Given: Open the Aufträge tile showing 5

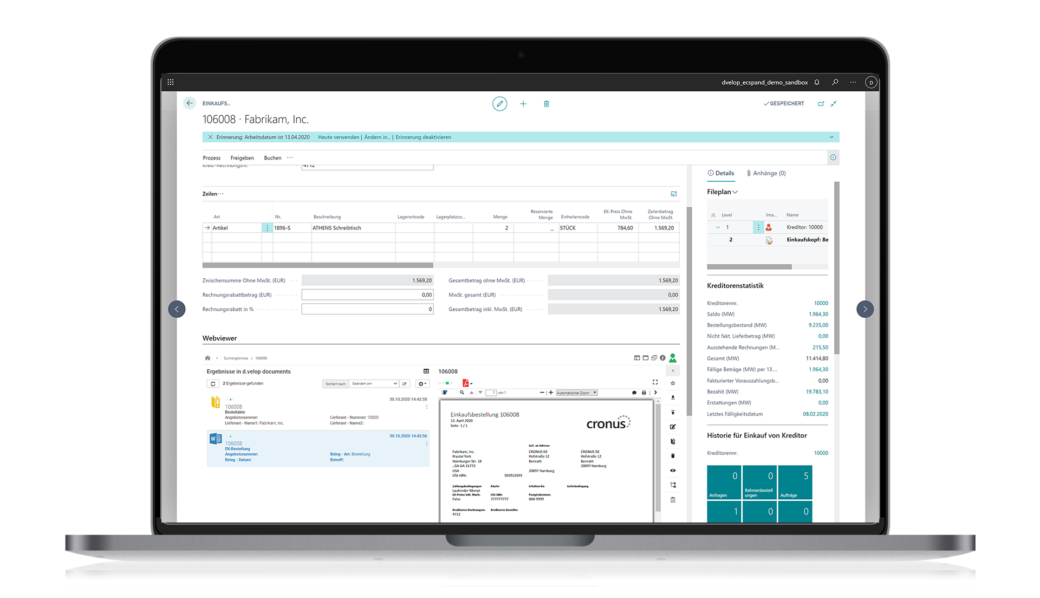Looking at the screenshot, I should [x=795, y=482].
